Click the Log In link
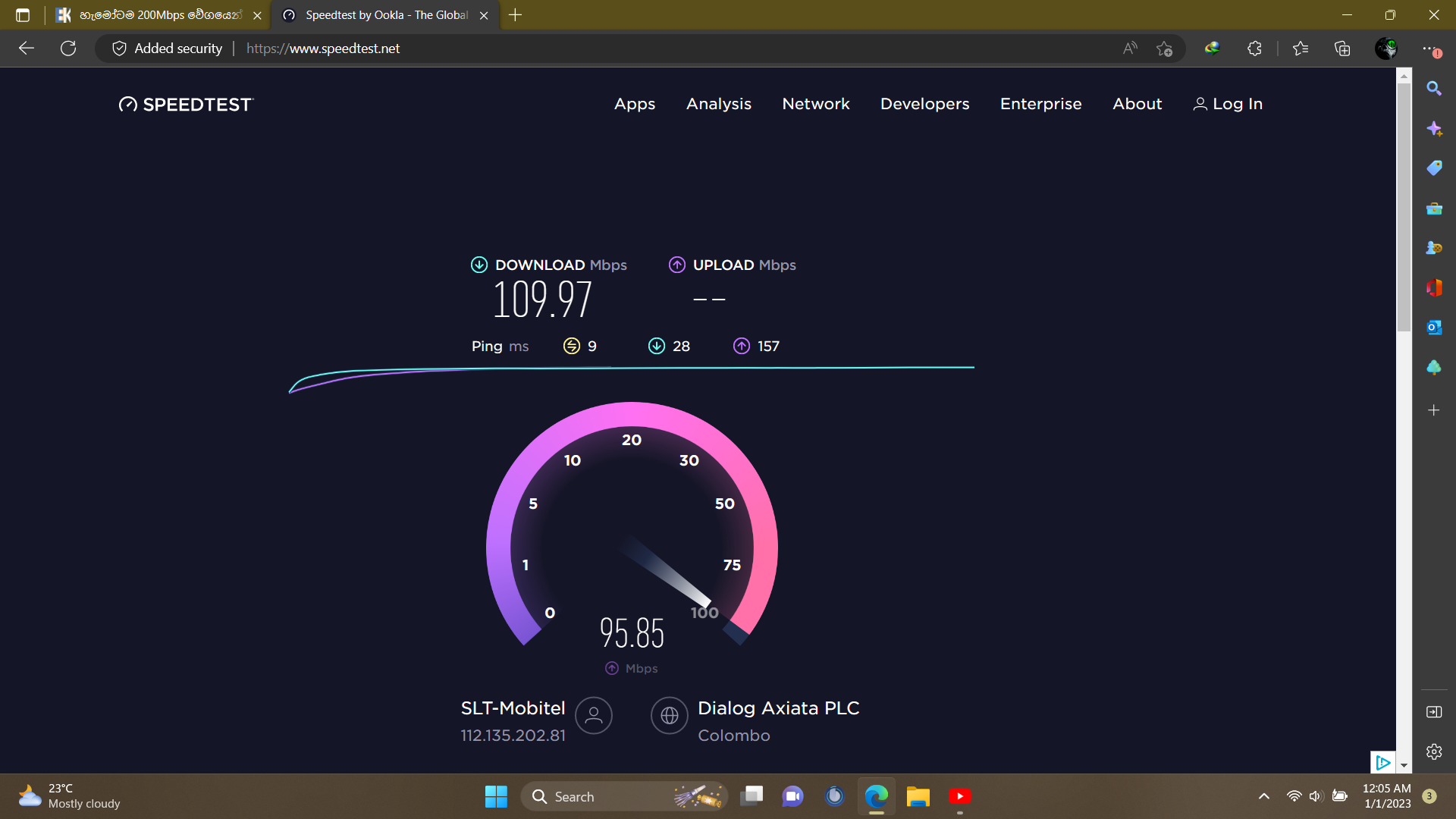 click(1228, 104)
